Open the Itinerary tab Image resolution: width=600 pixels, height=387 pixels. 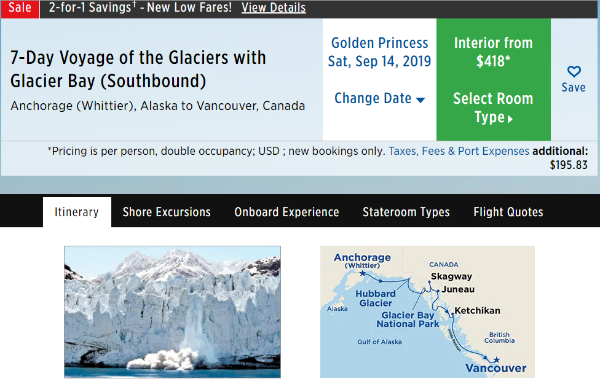click(x=77, y=212)
